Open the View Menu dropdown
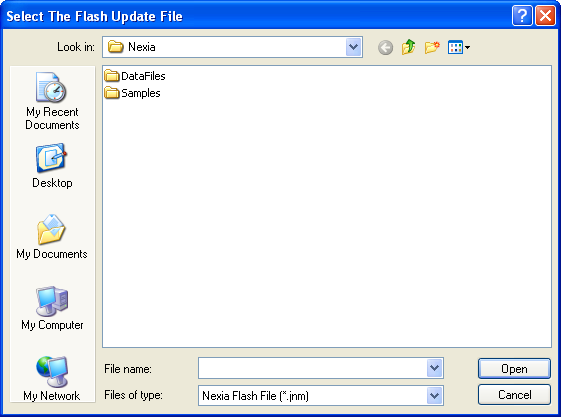Screen dimensions: 561x417 point(459,47)
